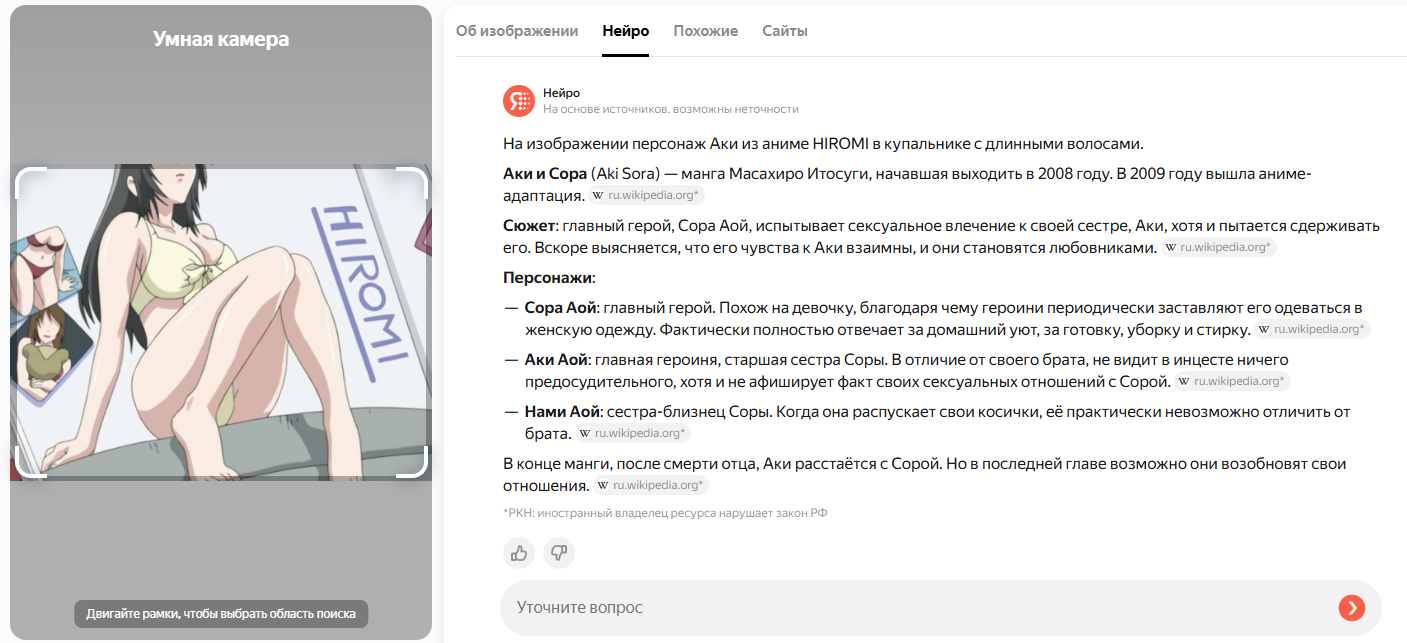This screenshot has width=1407, height=643.
Task: Switch to the Об изображении tab
Action: [x=517, y=31]
